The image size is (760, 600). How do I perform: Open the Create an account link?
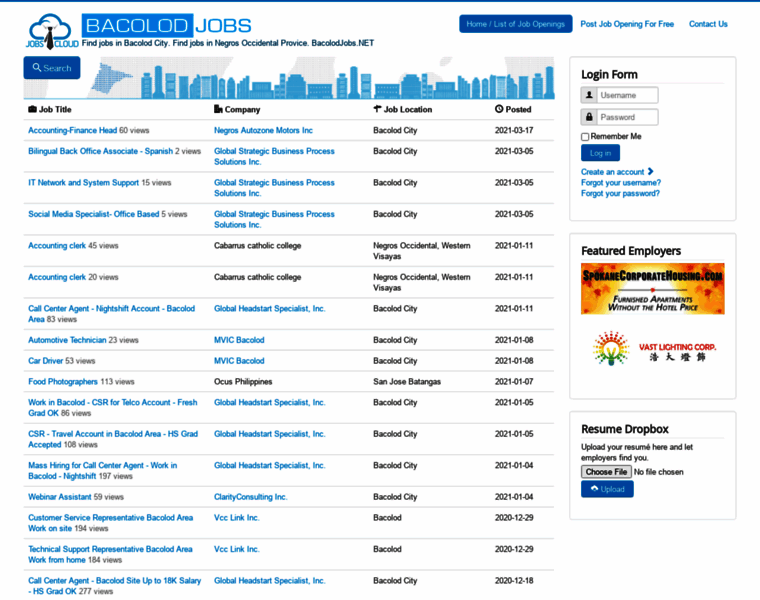(x=613, y=172)
